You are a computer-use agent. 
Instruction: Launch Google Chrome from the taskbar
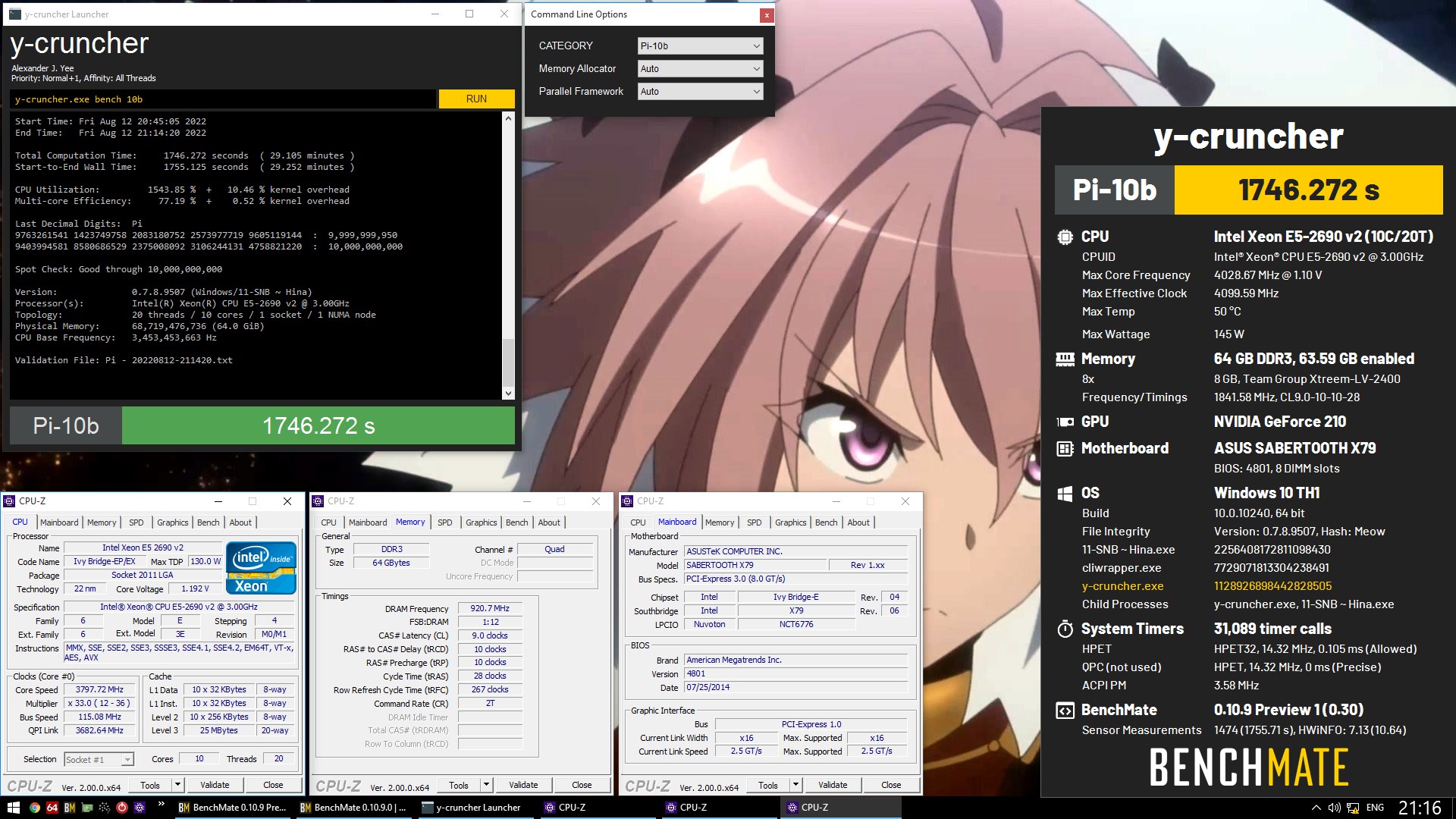pos(35,808)
